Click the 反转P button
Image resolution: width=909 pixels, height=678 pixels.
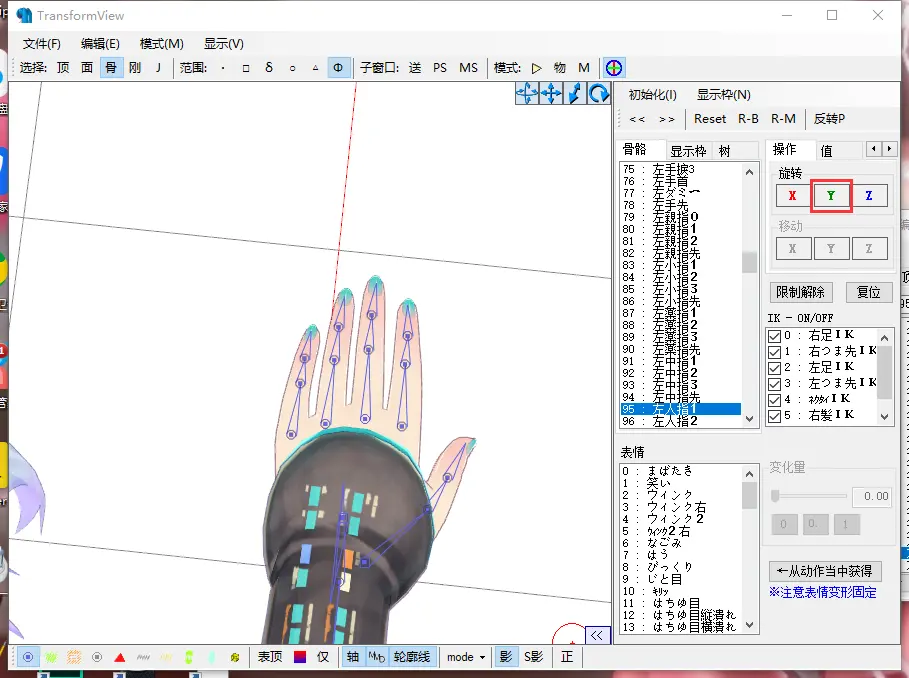coord(829,119)
